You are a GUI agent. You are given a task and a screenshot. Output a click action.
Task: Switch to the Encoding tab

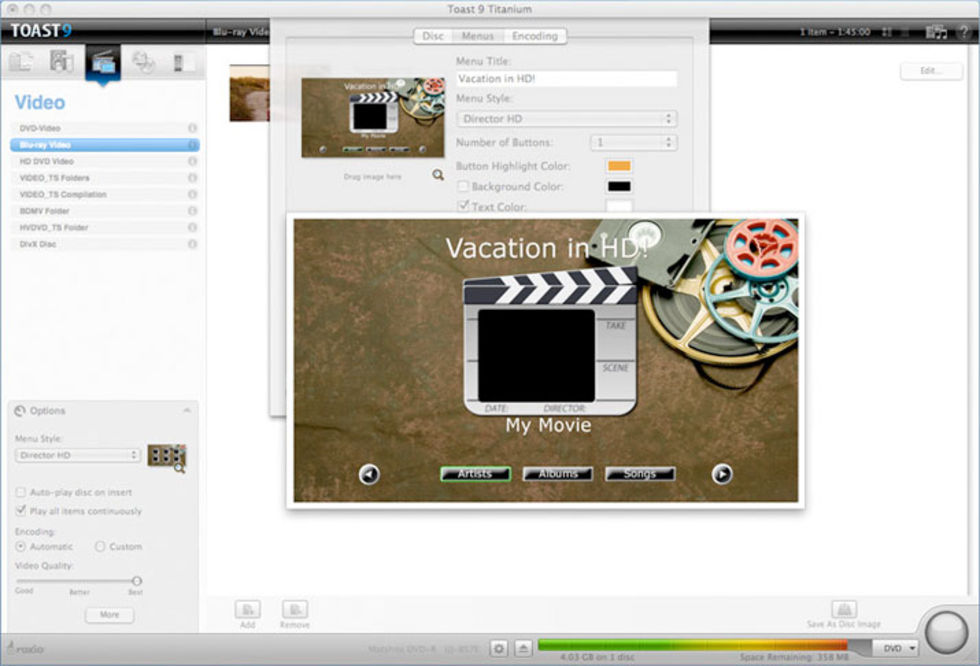[x=535, y=36]
